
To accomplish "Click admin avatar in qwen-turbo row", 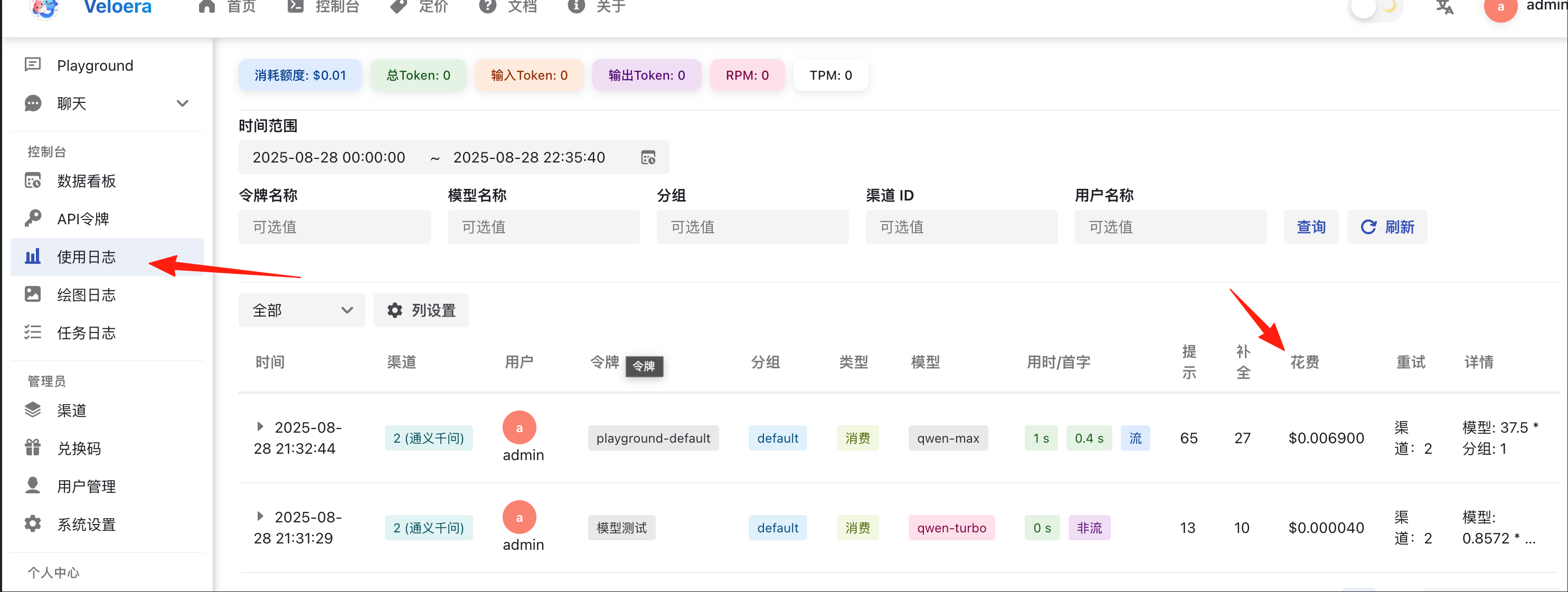I will pyautogui.click(x=519, y=517).
